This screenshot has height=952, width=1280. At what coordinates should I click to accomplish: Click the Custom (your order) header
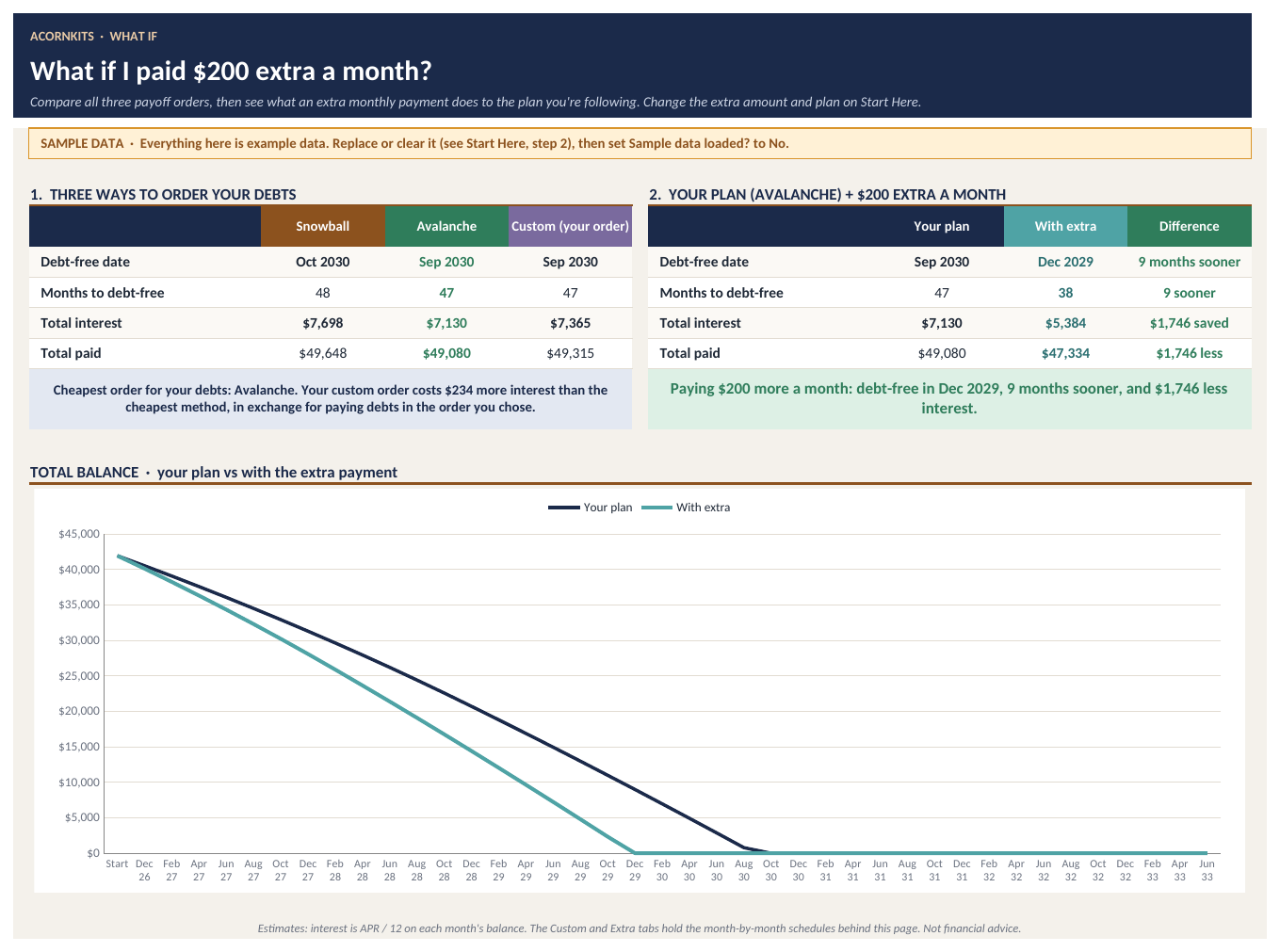(570, 226)
